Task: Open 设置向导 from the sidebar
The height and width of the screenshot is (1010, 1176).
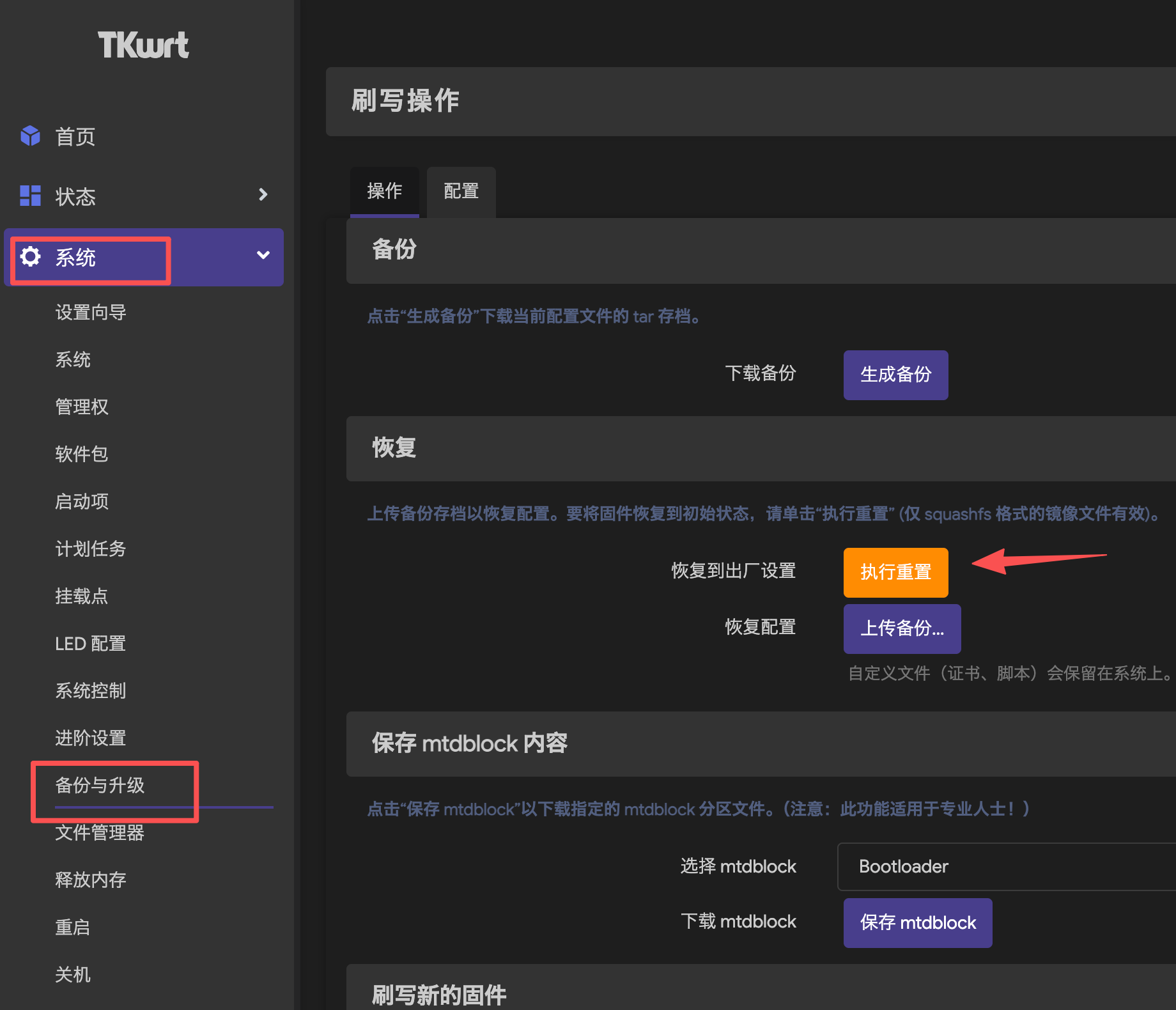Action: 91,313
